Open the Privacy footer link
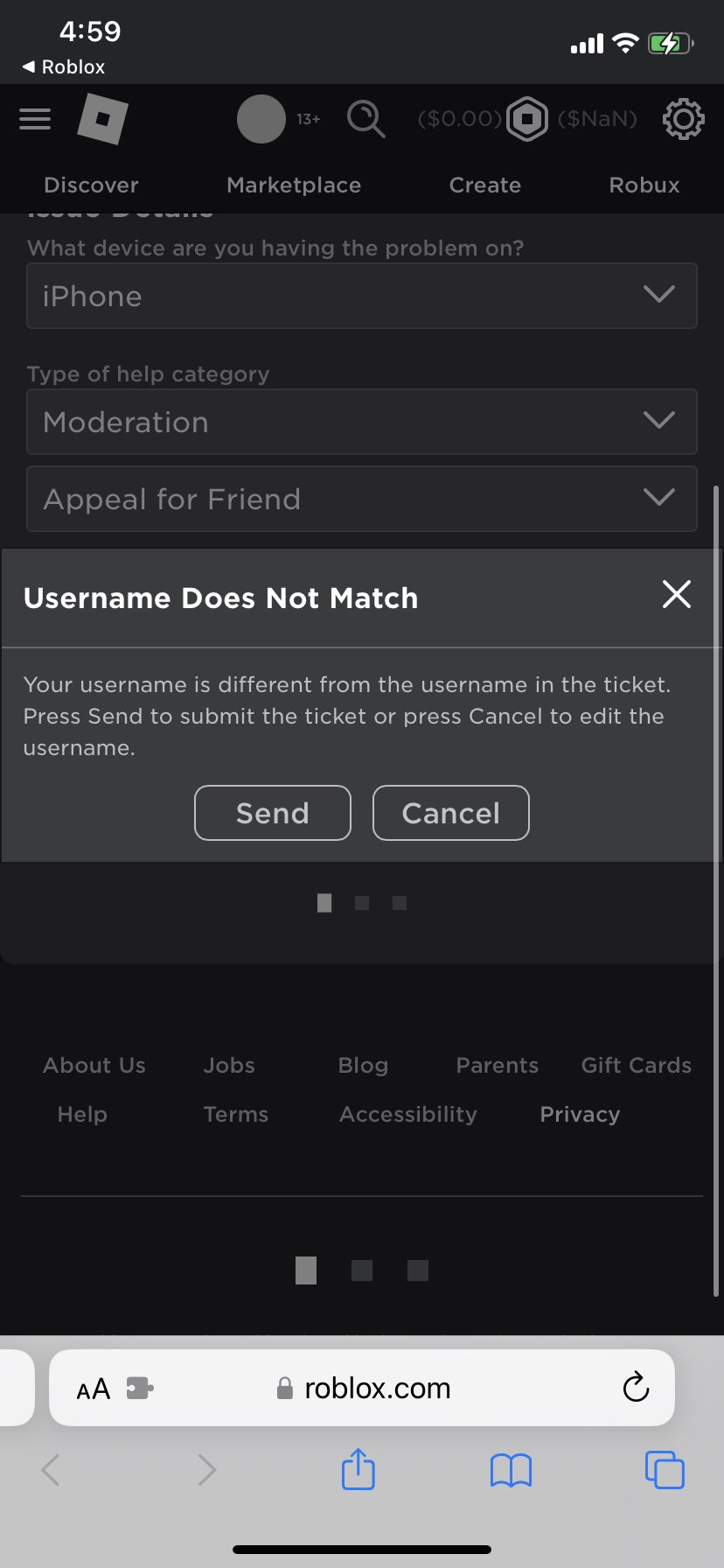 click(x=580, y=1114)
